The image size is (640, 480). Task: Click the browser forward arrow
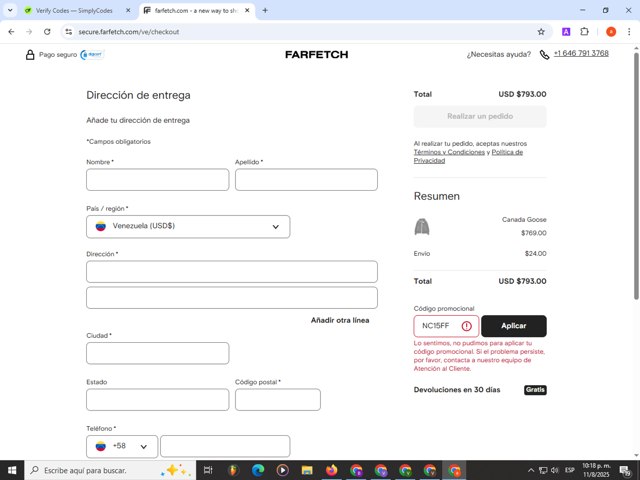tap(29, 32)
